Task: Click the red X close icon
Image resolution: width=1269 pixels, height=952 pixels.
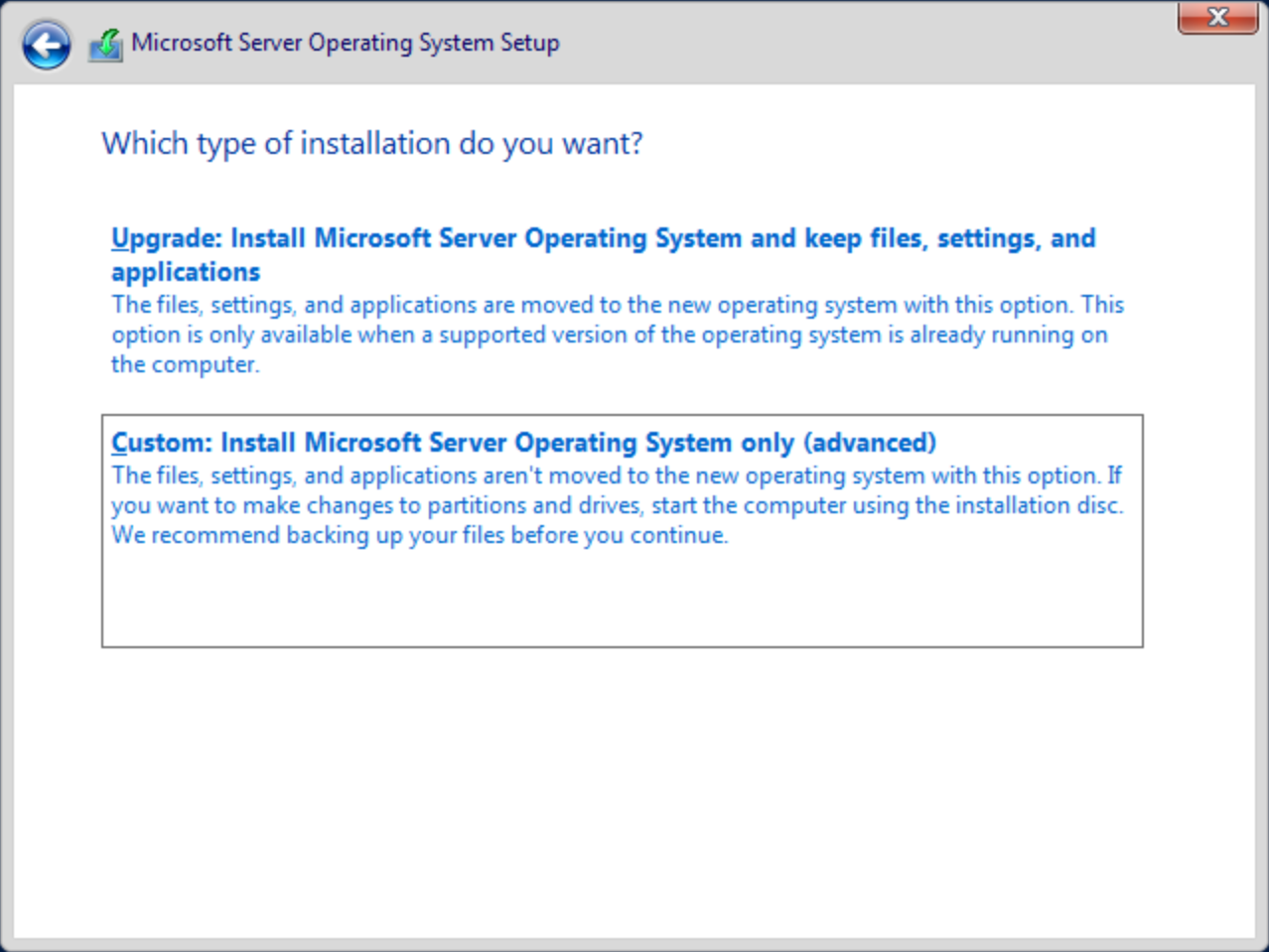Action: (1217, 17)
